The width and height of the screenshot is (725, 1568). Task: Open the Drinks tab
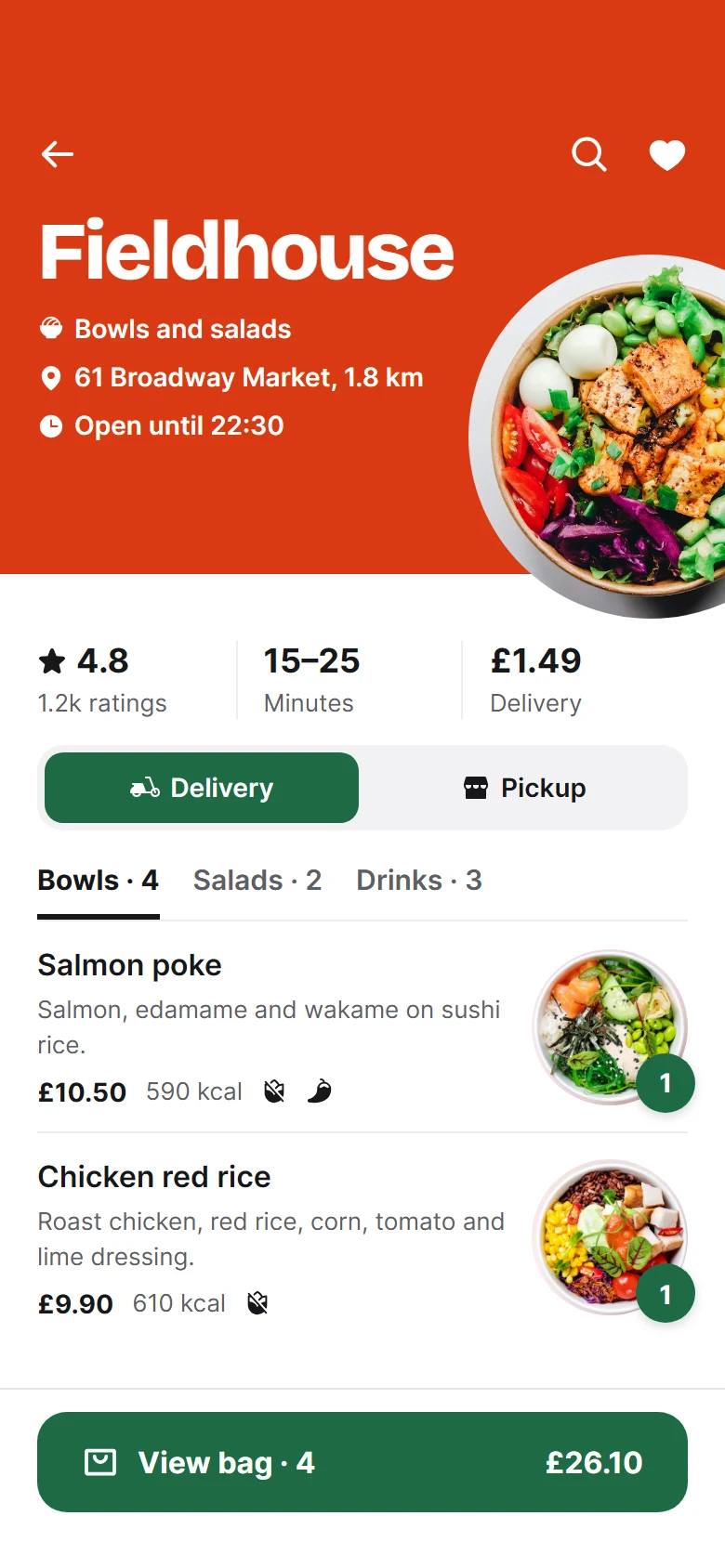click(x=419, y=881)
